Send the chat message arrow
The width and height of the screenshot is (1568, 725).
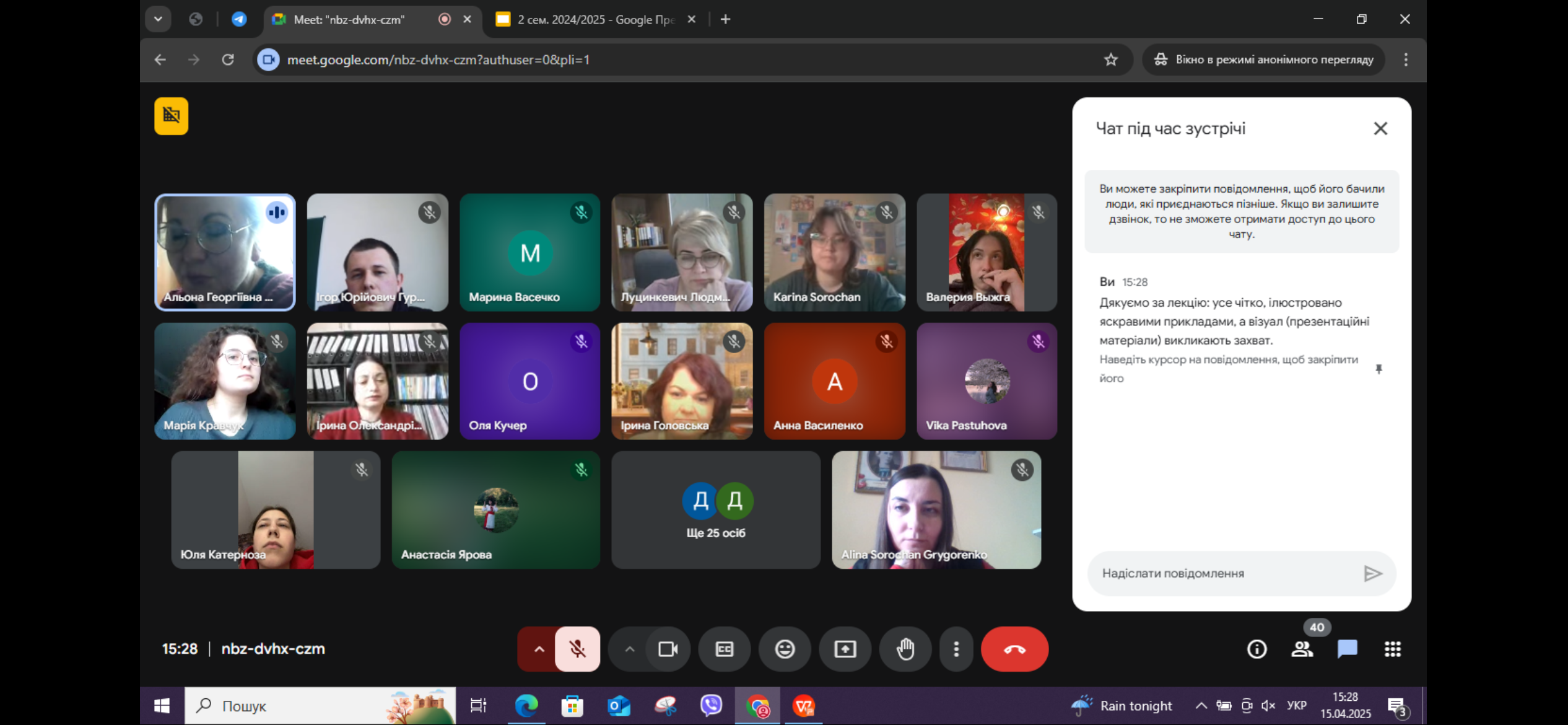[x=1372, y=573]
